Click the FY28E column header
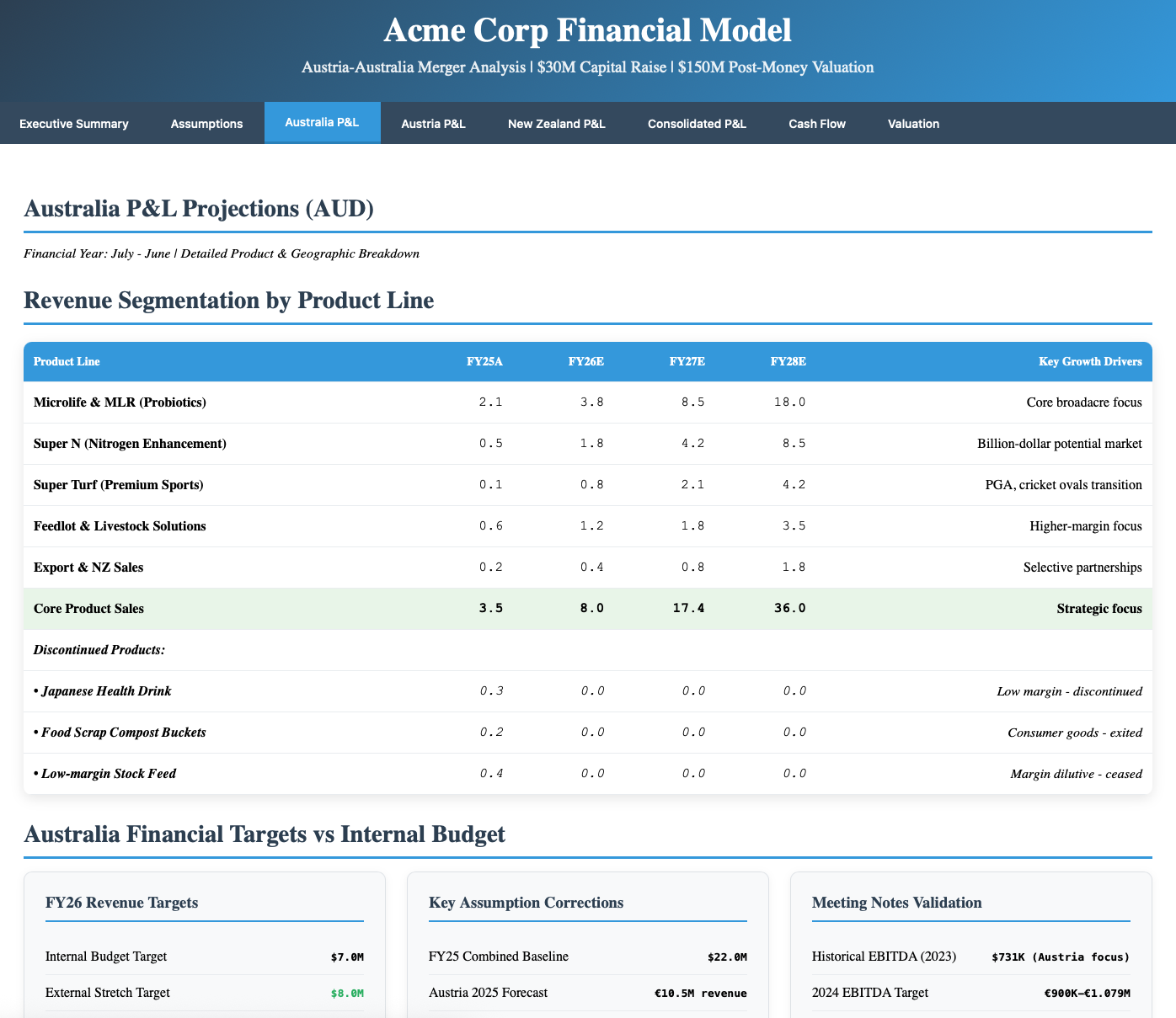This screenshot has height=1018, width=1176. [788, 362]
